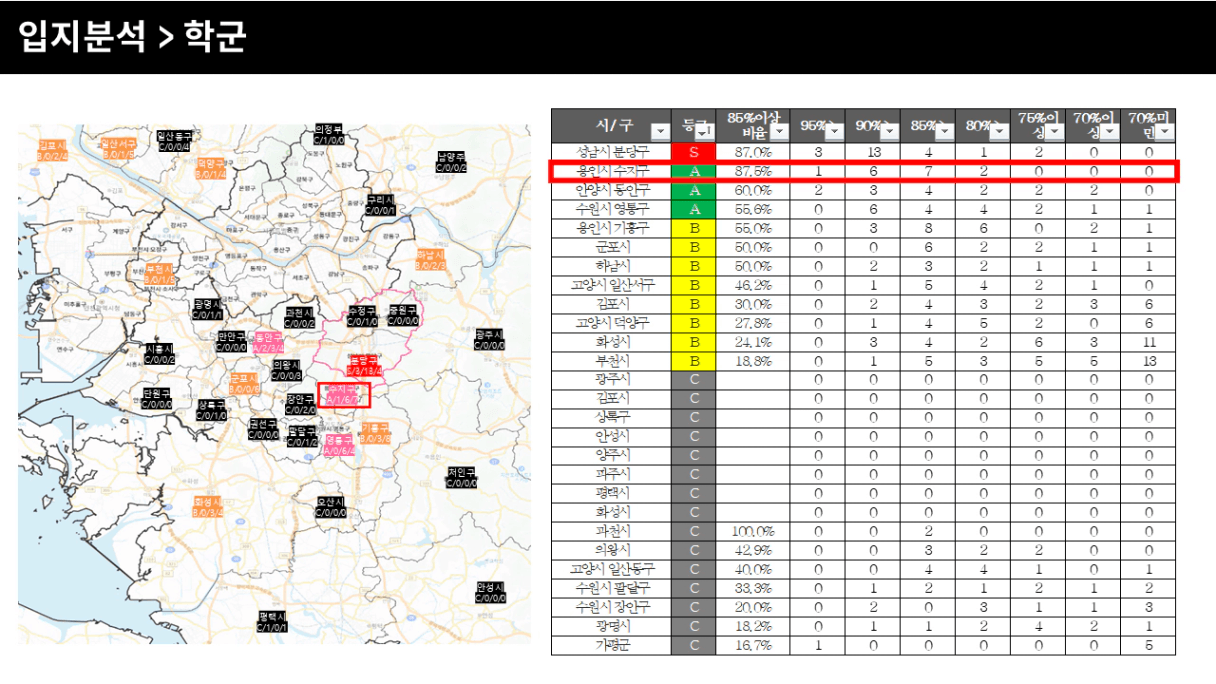Open the 95% column filter dropdown

point(835,131)
